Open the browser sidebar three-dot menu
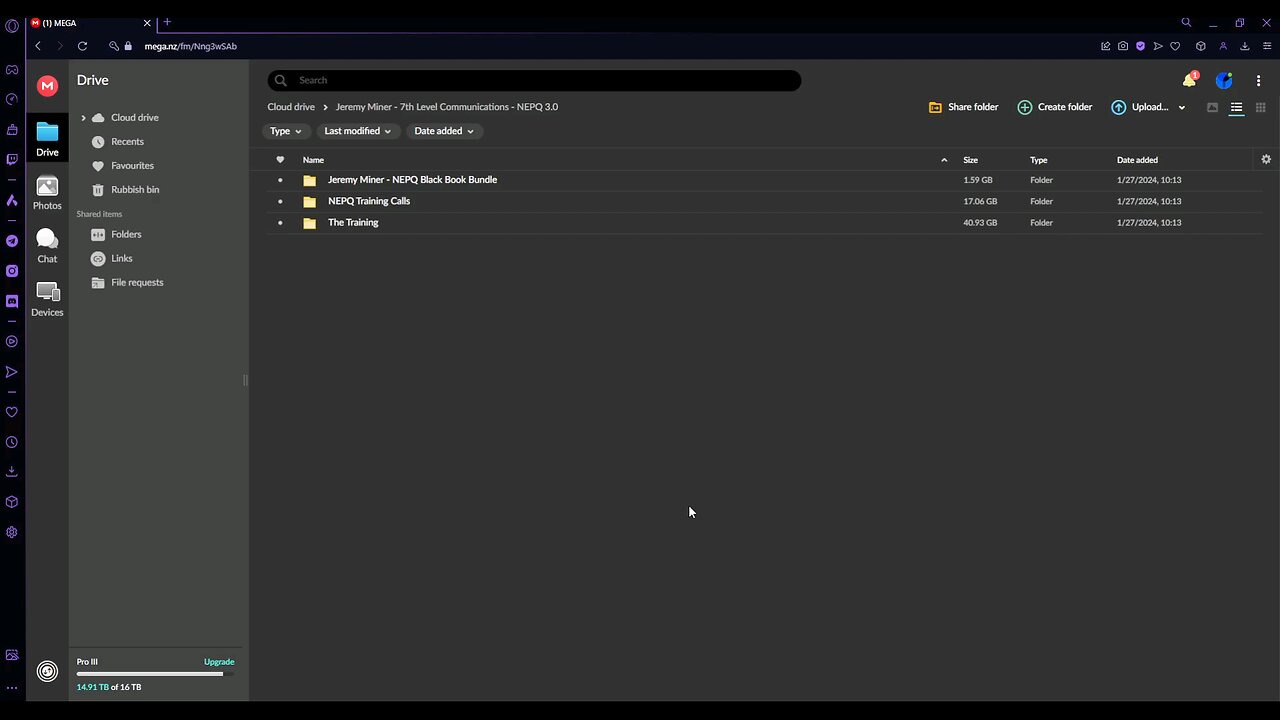1280x720 pixels. point(12,688)
